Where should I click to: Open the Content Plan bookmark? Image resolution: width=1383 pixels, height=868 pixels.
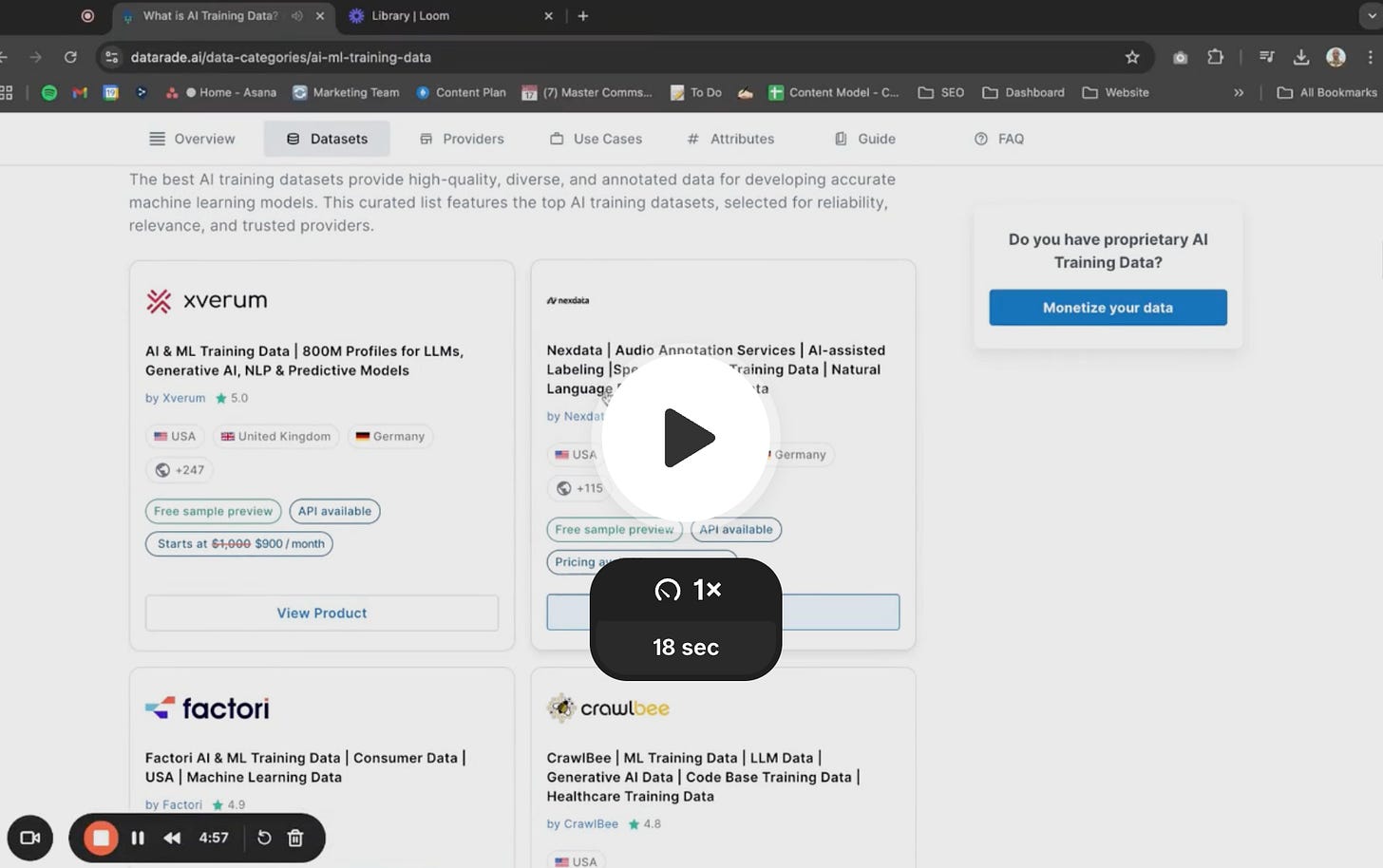[461, 92]
